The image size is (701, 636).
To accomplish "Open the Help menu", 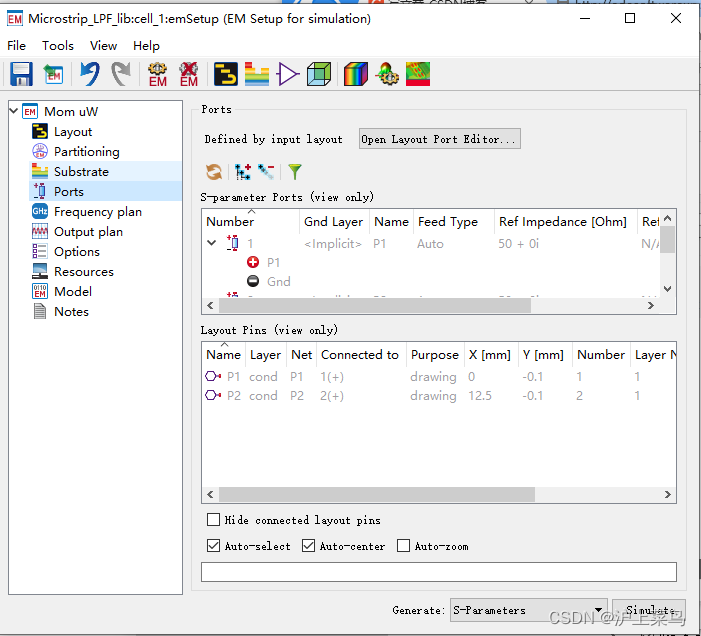I will (x=146, y=46).
